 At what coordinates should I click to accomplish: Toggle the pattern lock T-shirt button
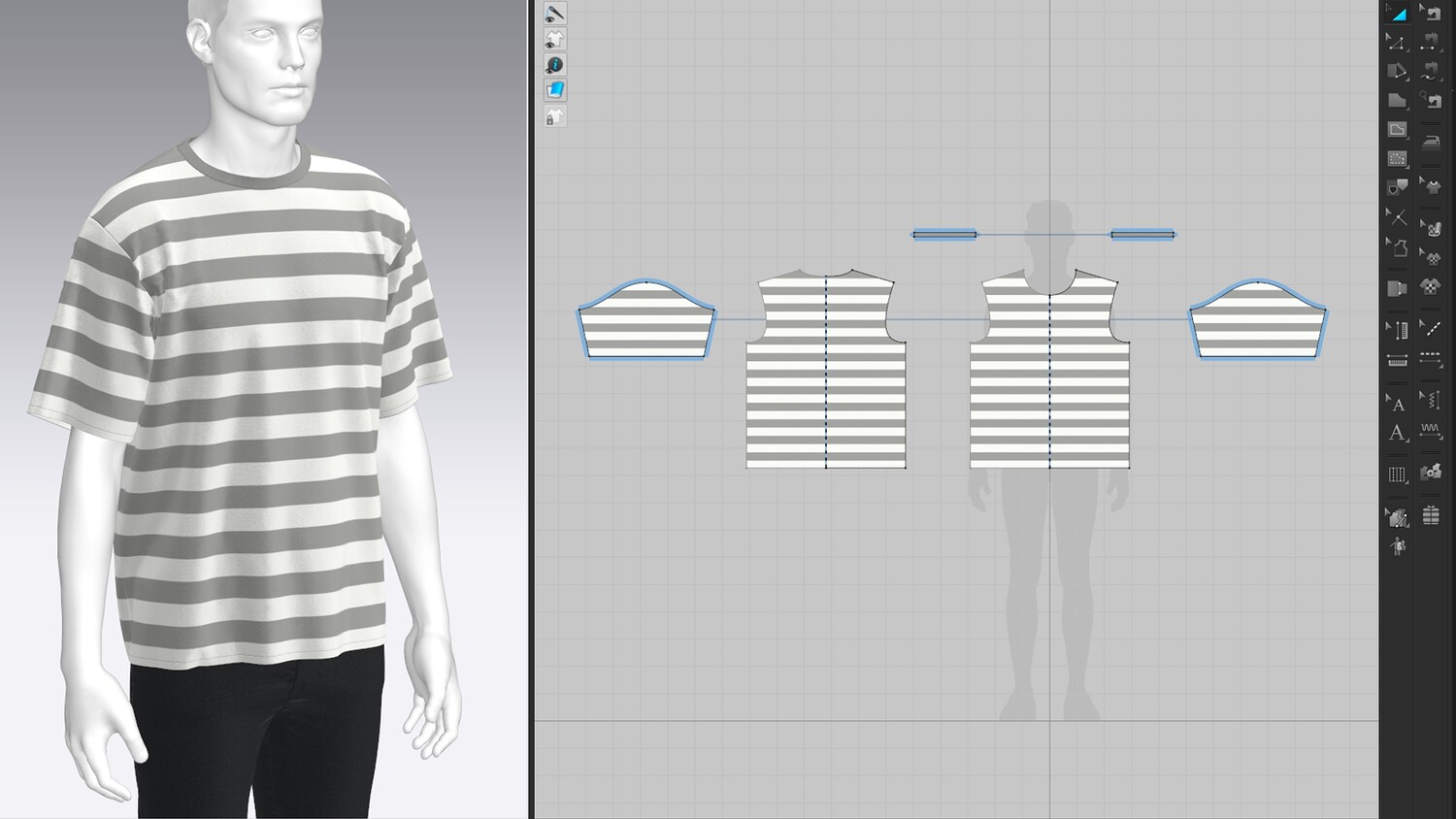(554, 117)
